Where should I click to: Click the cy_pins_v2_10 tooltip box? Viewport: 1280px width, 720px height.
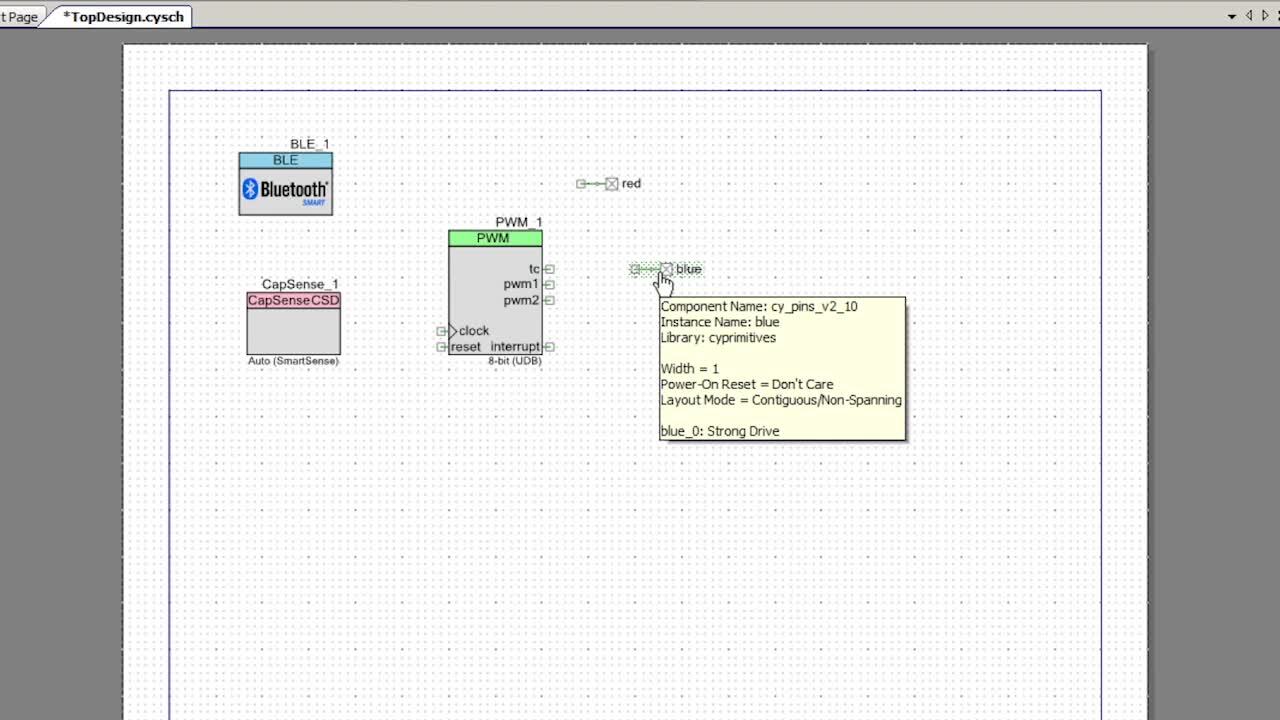pos(782,368)
